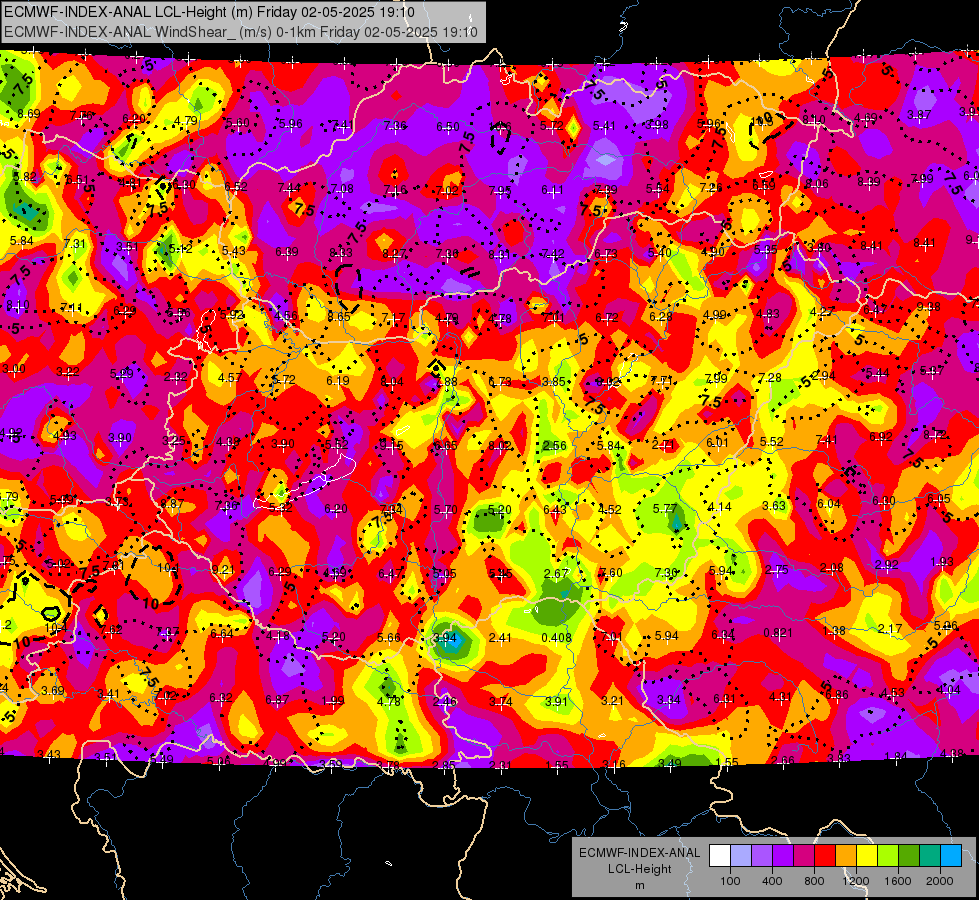Click the sky blue legend swatch
Screen dimensions: 979x900
[951, 856]
